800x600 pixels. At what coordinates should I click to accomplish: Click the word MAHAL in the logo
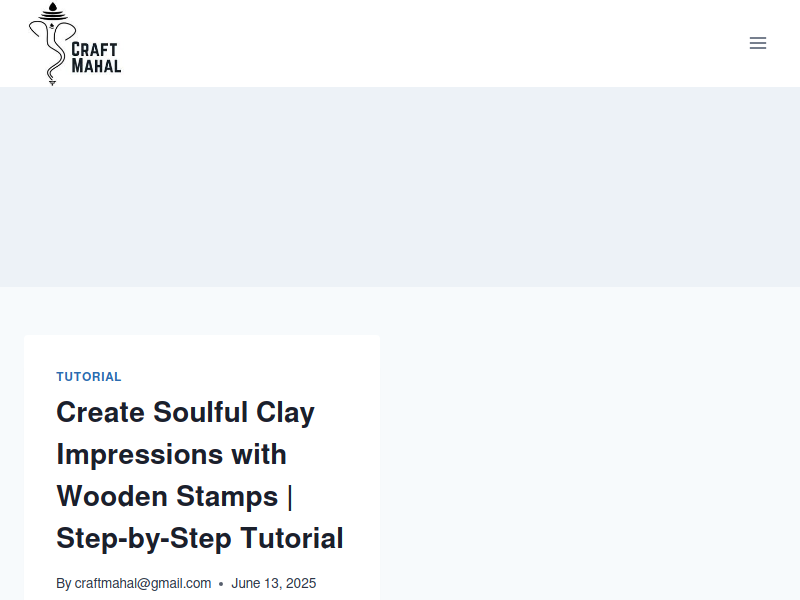96,66
